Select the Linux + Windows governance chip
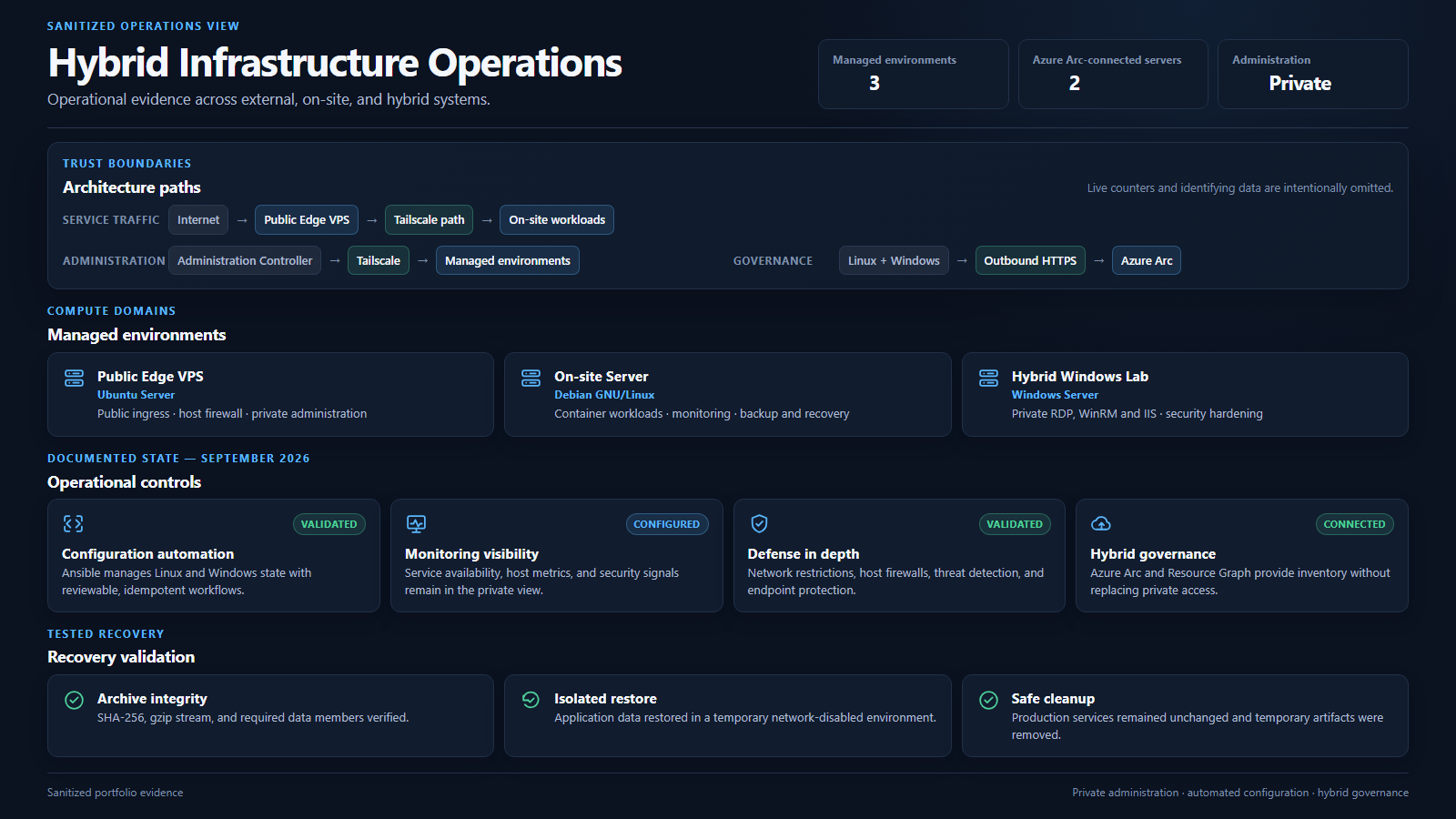The width and height of the screenshot is (1456, 819). click(894, 261)
